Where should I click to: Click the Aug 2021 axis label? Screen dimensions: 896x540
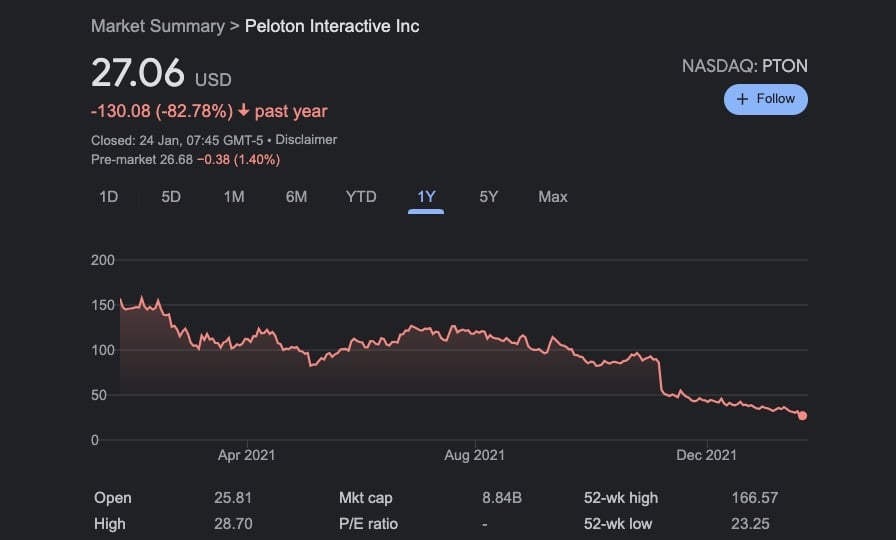(x=474, y=455)
